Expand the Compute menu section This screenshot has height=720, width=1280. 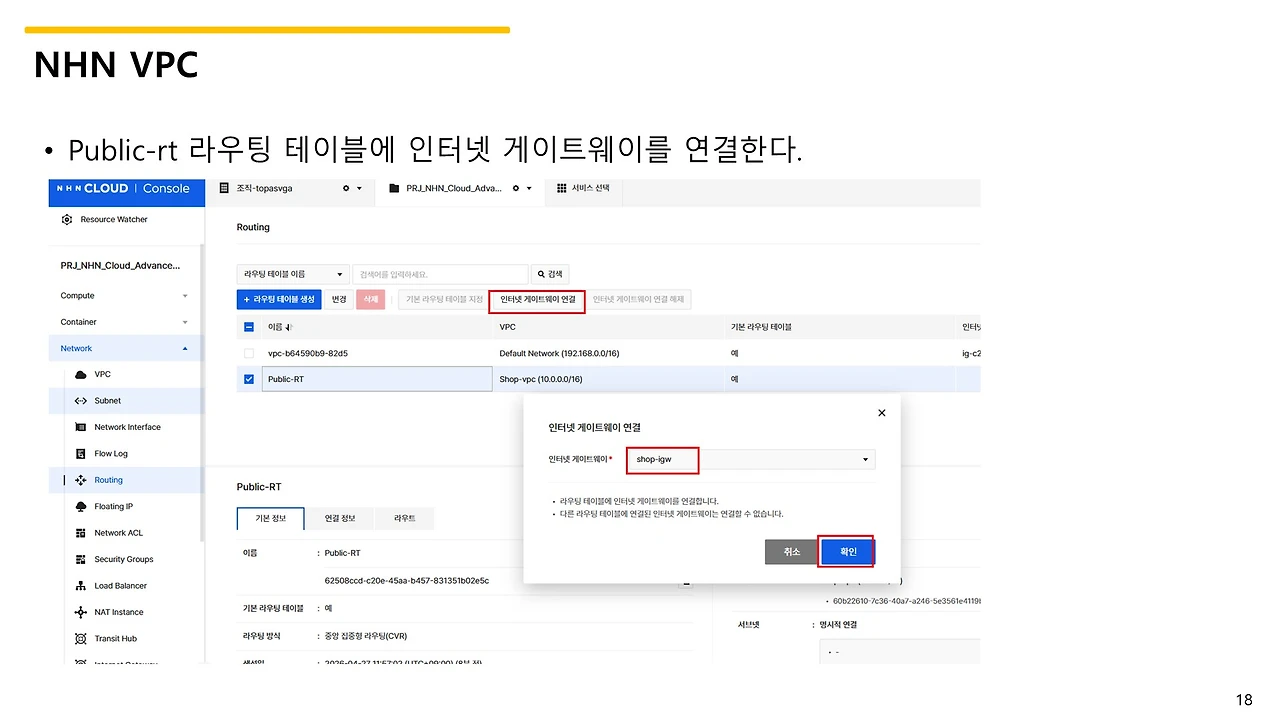pyautogui.click(x=185, y=296)
